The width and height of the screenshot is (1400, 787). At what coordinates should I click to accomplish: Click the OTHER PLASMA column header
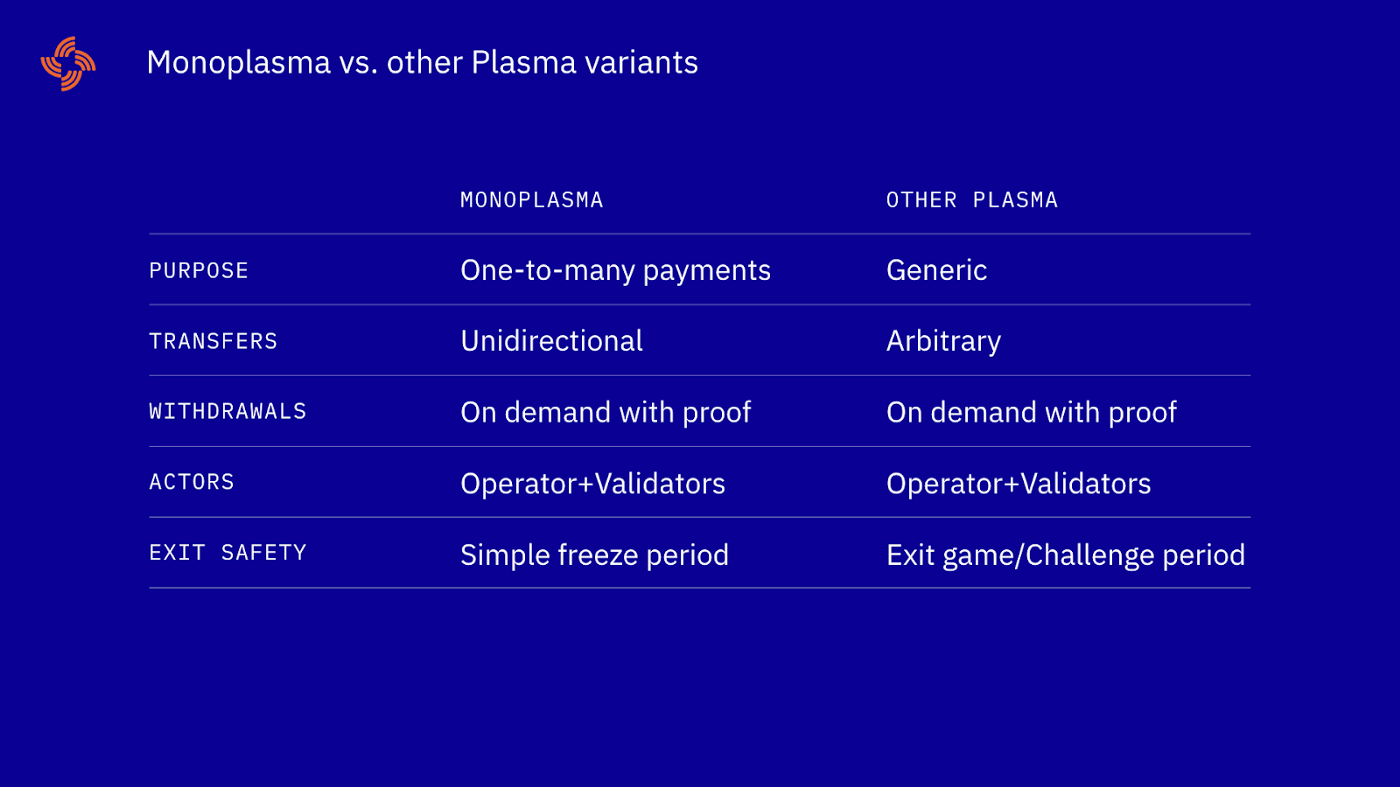coord(972,200)
